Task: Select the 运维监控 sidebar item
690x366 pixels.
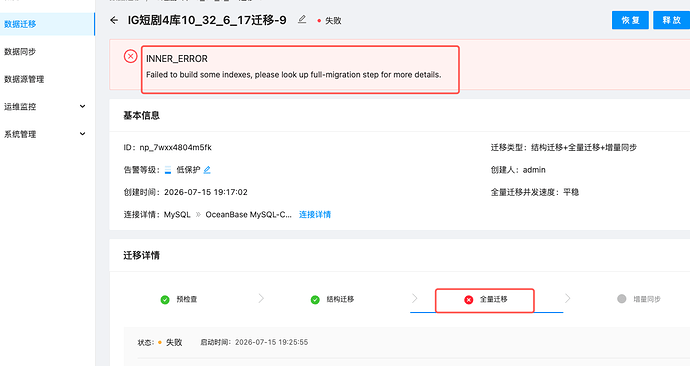Action: pos(20,106)
